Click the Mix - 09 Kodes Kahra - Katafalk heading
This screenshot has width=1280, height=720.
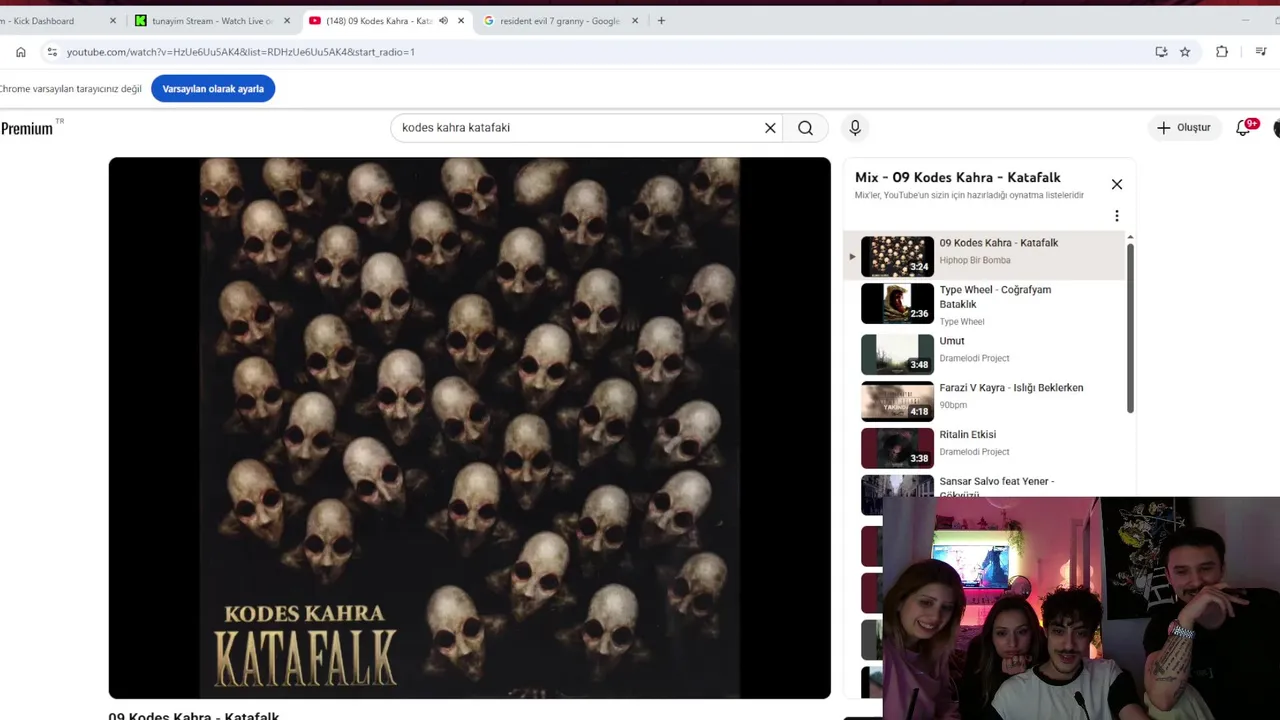tap(957, 177)
